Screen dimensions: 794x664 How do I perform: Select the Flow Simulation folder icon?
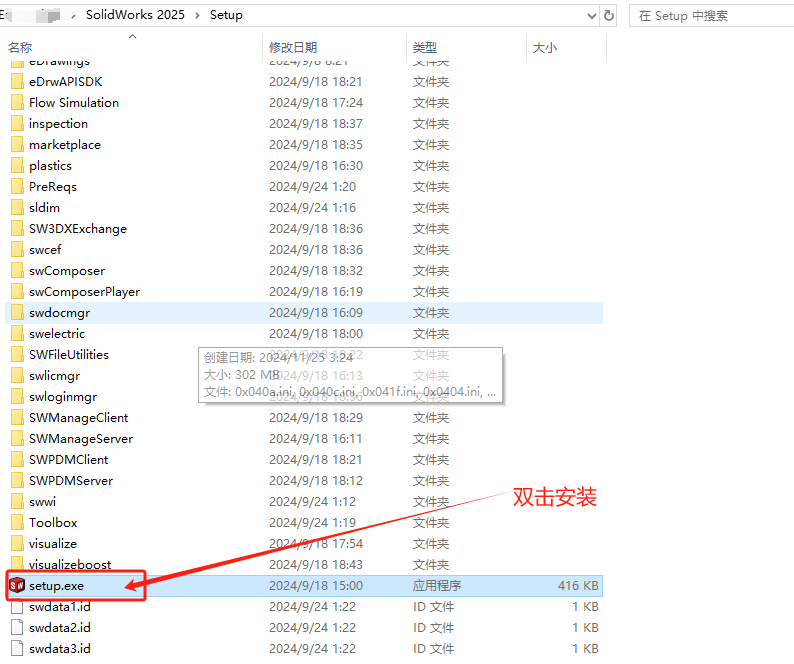click(16, 103)
